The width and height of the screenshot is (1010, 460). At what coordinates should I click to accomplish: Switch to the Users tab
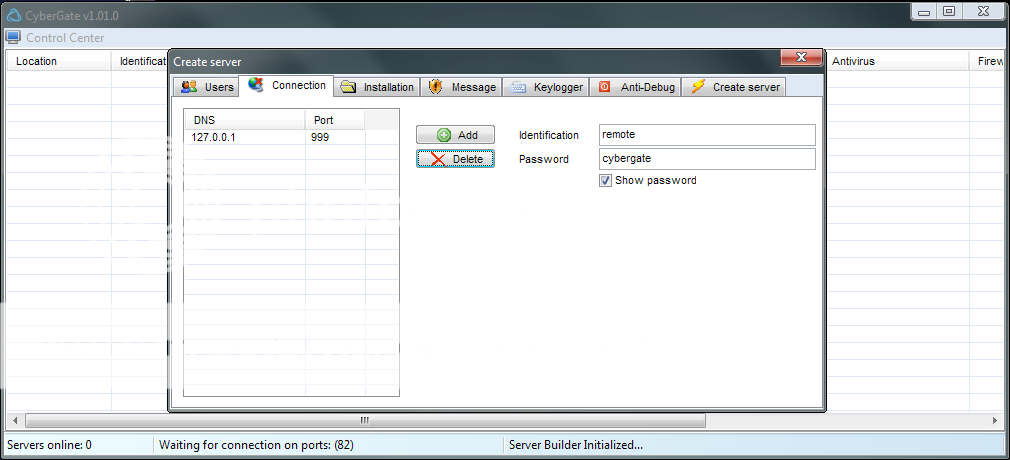pyautogui.click(x=207, y=87)
